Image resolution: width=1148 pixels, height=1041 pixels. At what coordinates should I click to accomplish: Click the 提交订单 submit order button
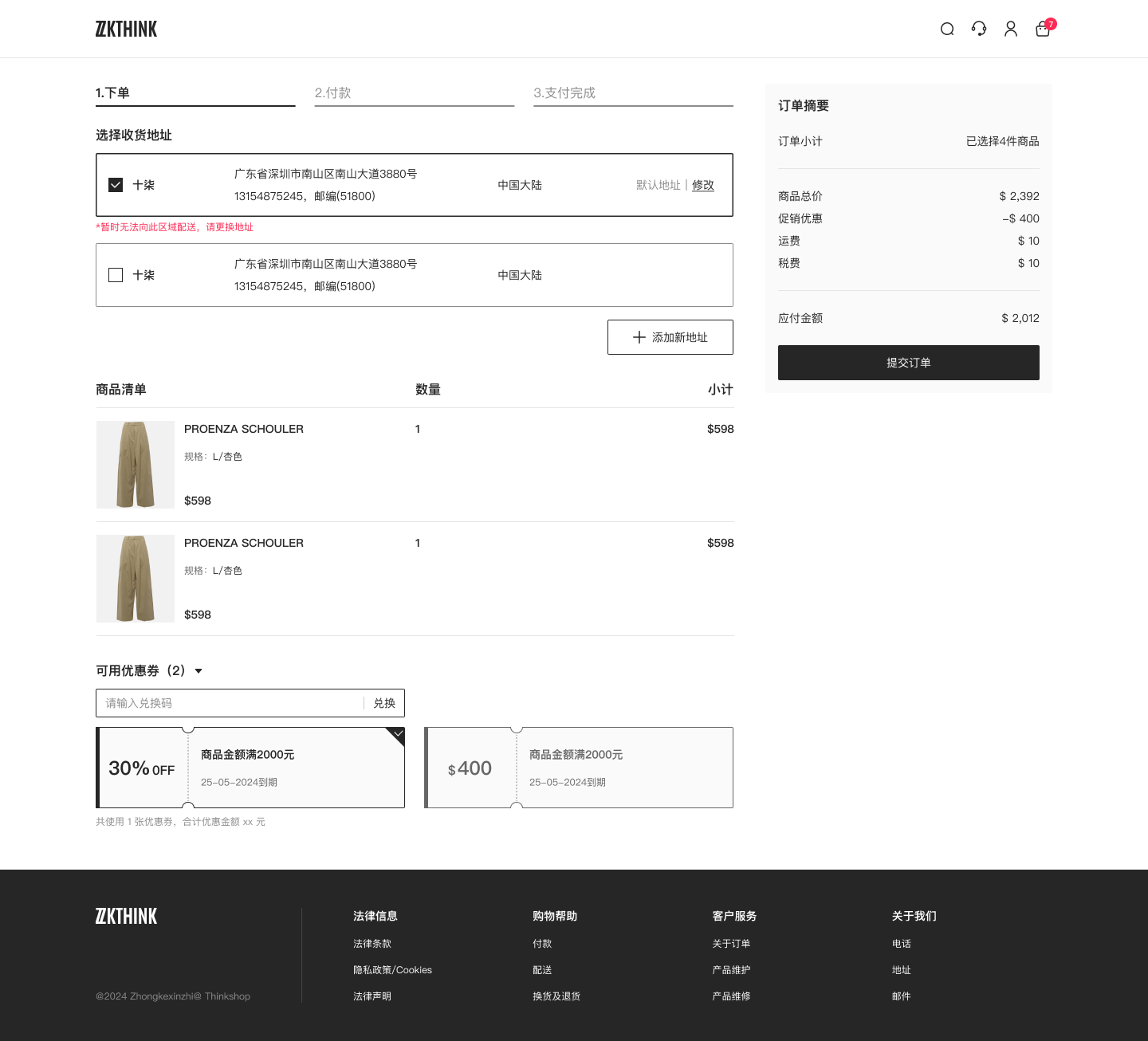(x=908, y=363)
